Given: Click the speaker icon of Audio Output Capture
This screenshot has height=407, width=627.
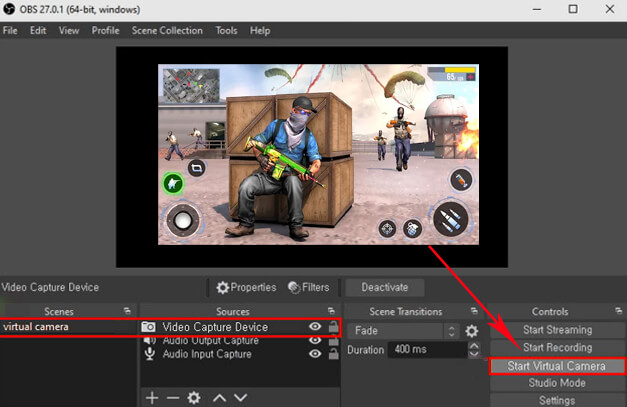Looking at the screenshot, I should (150, 341).
